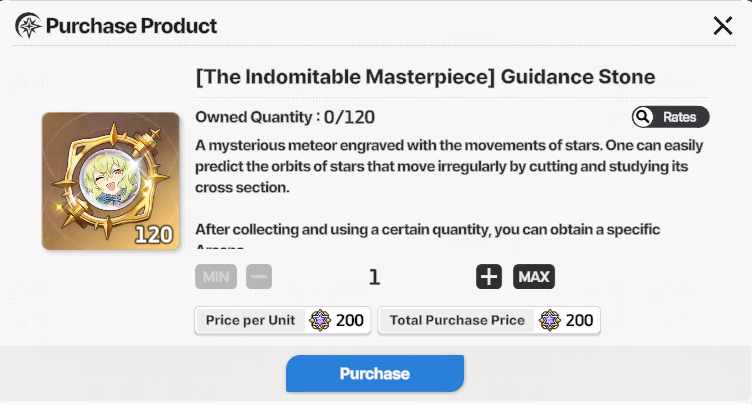752x404 pixels.
Task: Decrease quantity with the minus button
Action: (x=259, y=277)
